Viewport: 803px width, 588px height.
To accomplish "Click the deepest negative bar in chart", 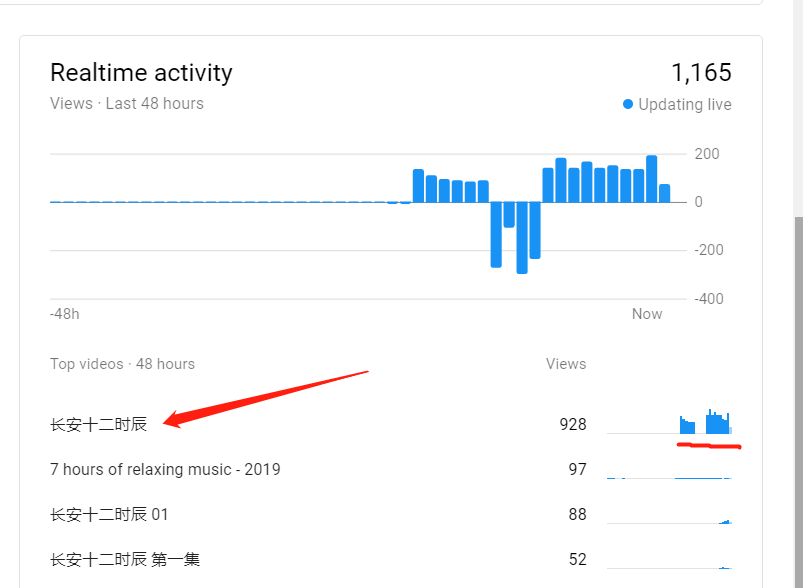I will (x=522, y=238).
